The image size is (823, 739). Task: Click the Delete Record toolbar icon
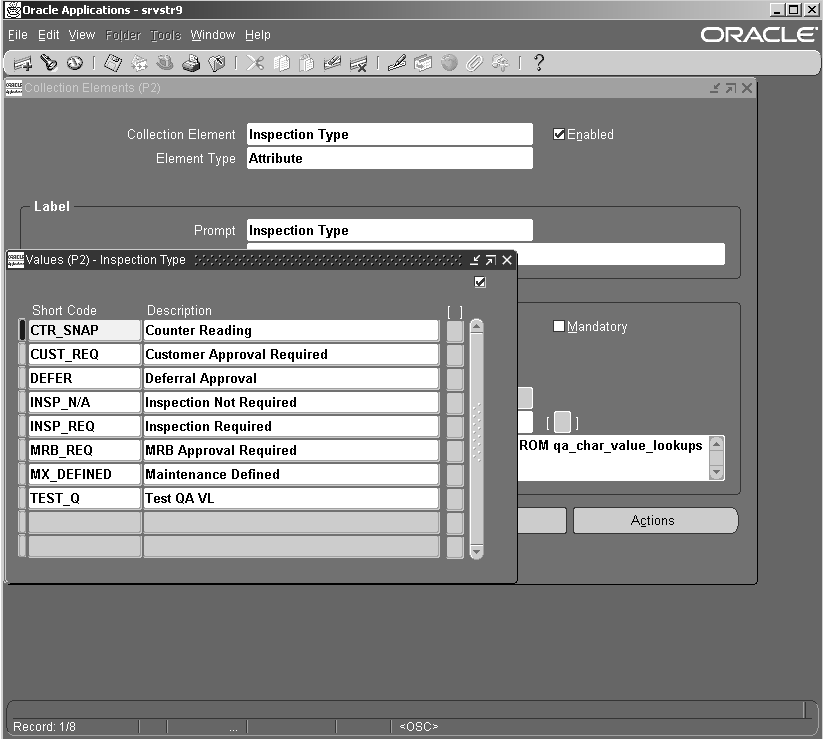358,64
